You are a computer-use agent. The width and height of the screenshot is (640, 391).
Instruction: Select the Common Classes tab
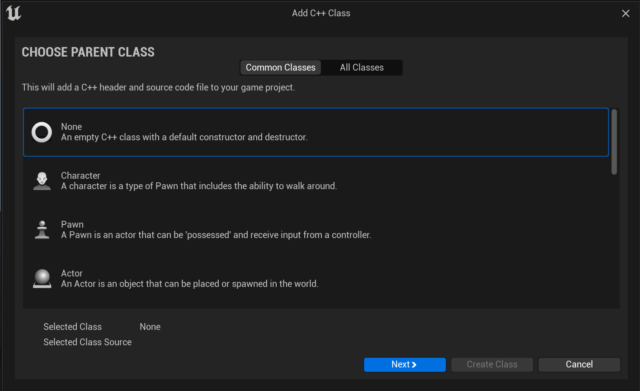tap(280, 68)
